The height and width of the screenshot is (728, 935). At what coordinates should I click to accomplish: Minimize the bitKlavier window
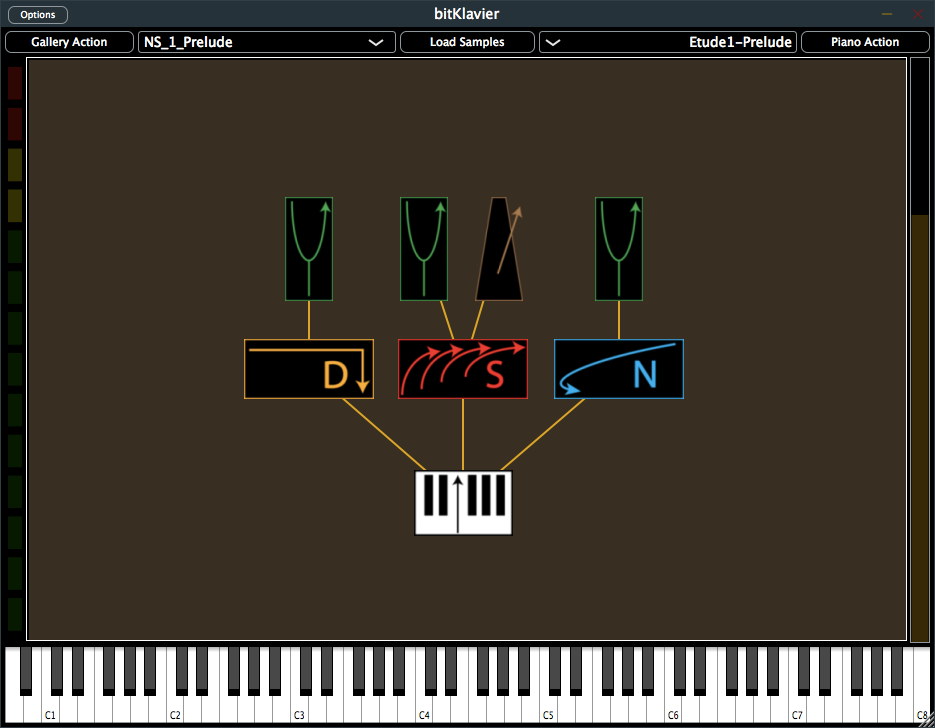click(x=887, y=14)
